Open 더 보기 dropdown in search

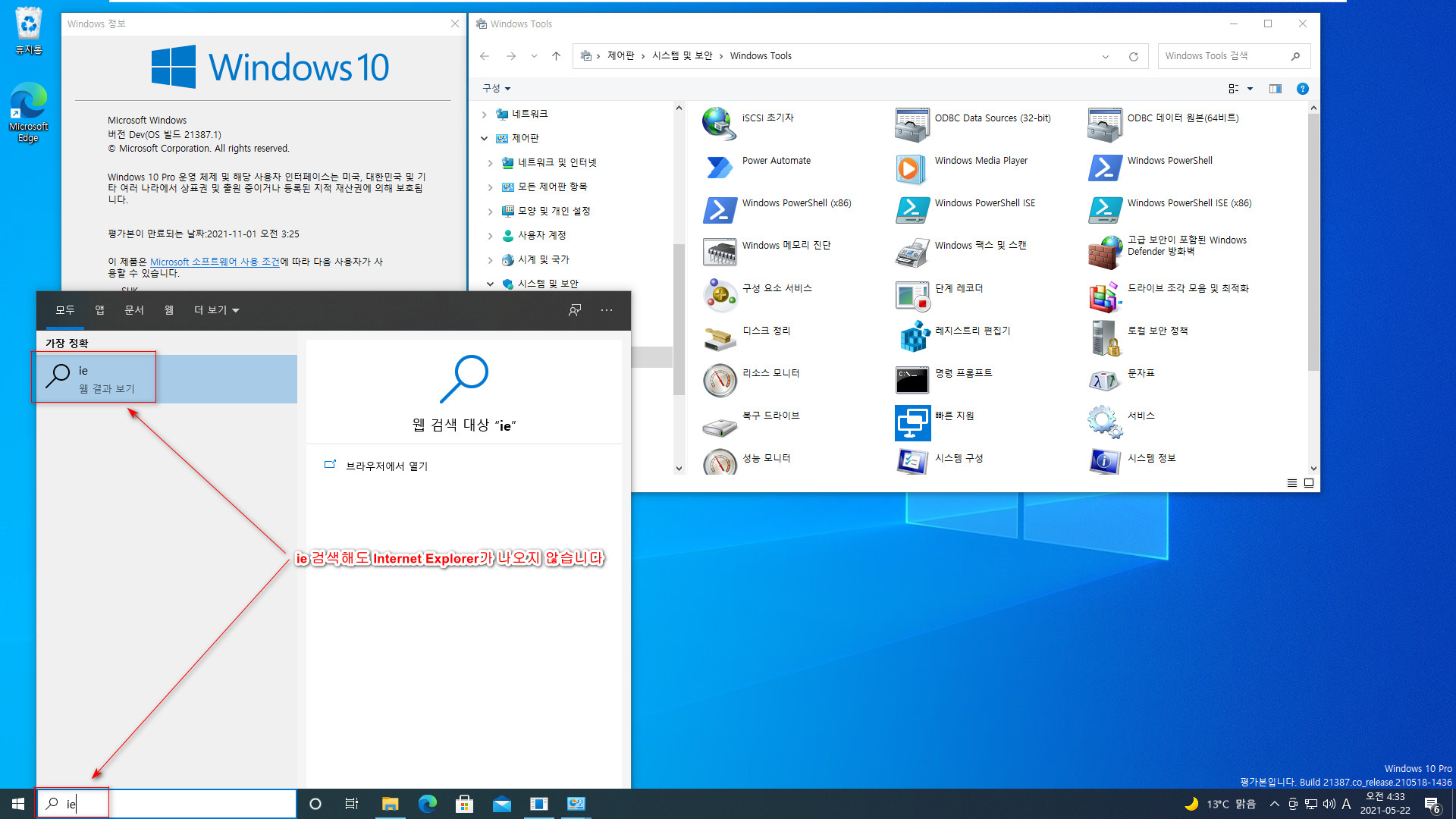(216, 310)
